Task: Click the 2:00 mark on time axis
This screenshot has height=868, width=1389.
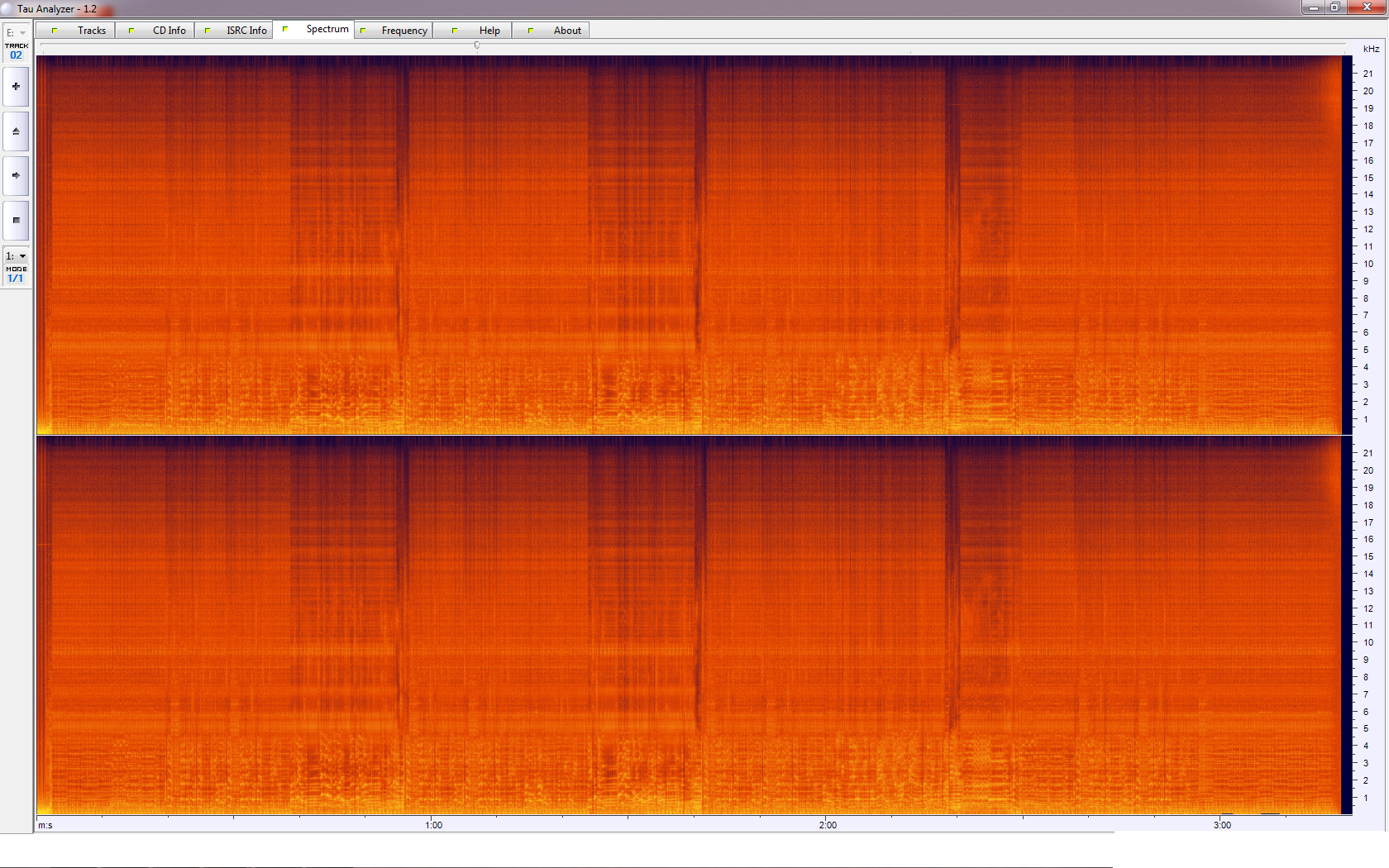Action: [828, 825]
